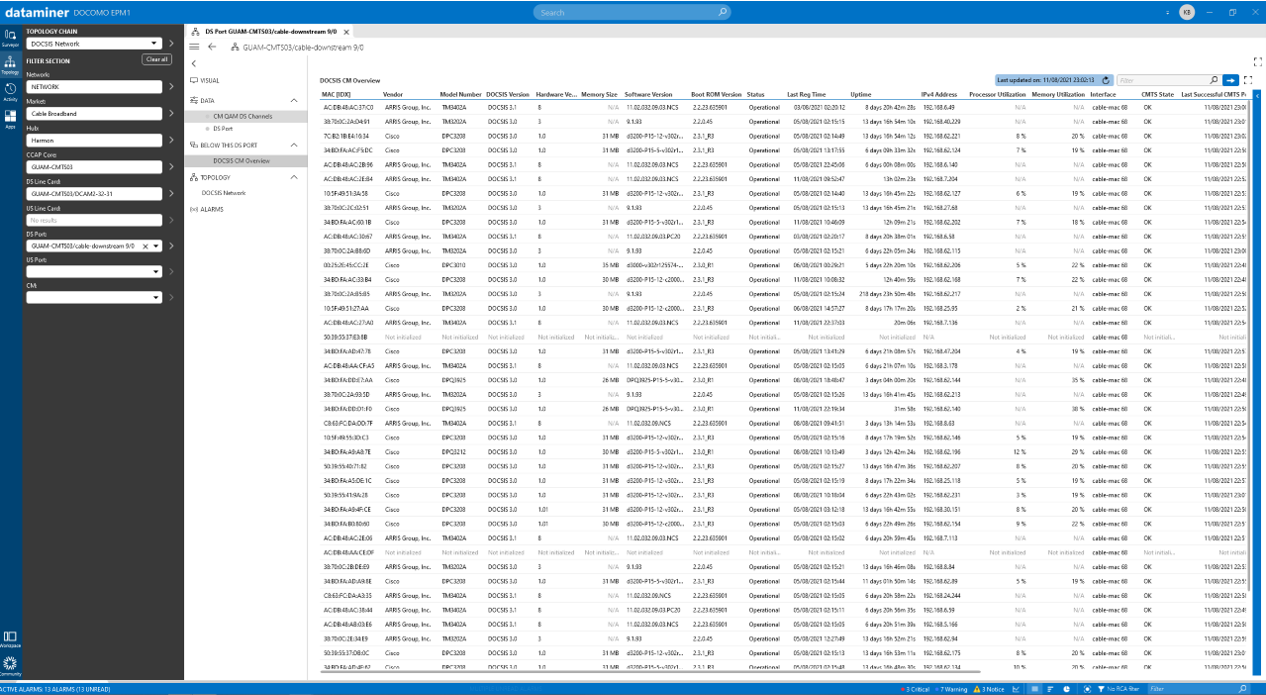The width and height of the screenshot is (1266, 695).
Task: Click the Network field value NETWORK
Action: point(94,87)
